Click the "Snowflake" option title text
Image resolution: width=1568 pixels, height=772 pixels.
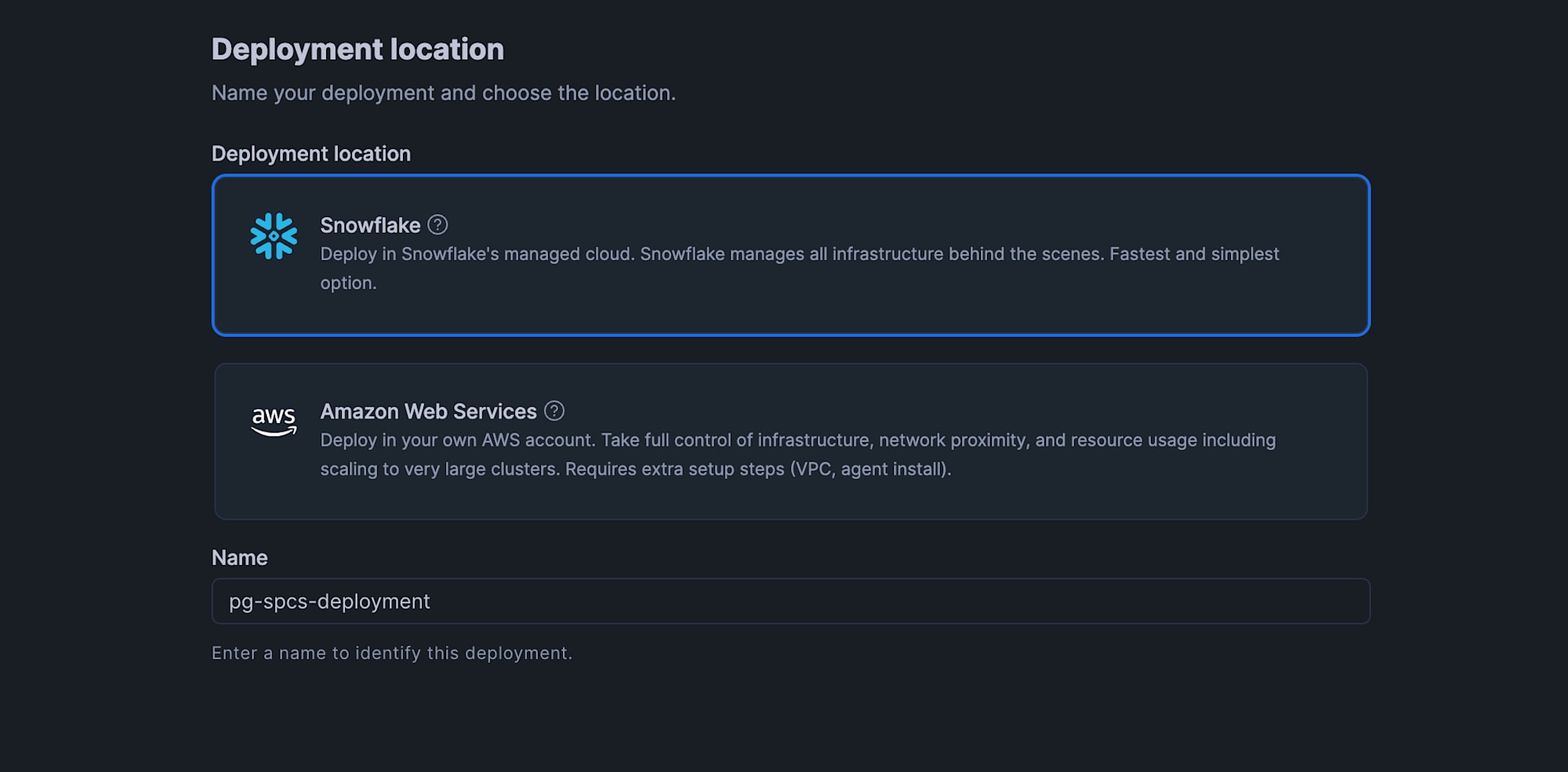pyautogui.click(x=370, y=226)
